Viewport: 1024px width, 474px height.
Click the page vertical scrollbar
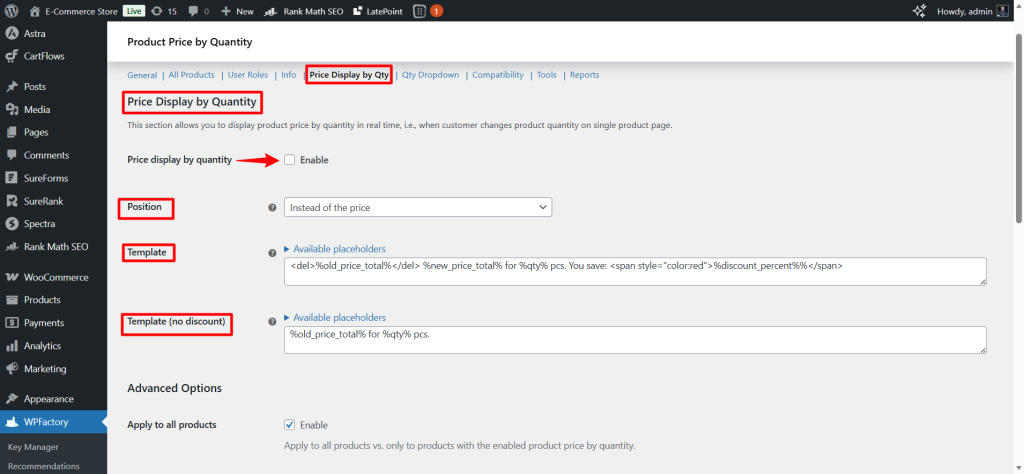click(x=1018, y=120)
